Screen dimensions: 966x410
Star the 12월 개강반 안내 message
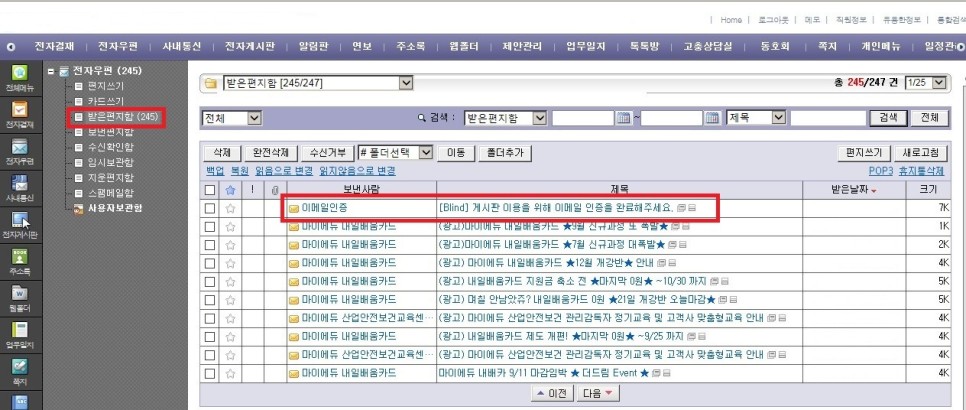pos(230,263)
